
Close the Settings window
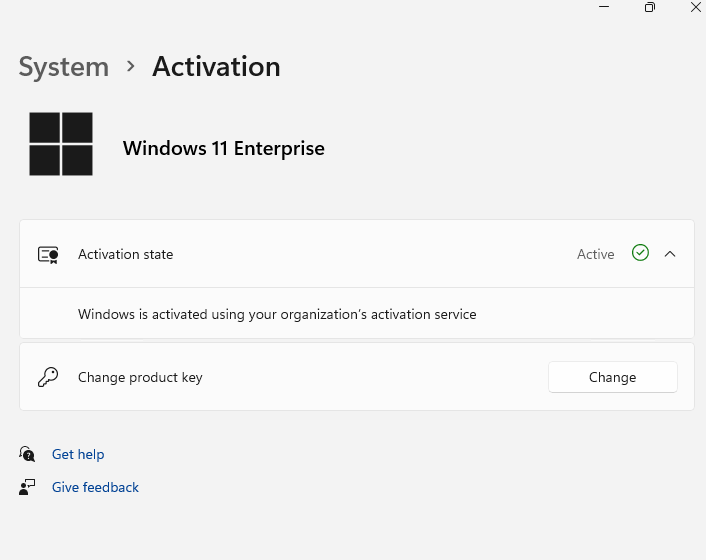pyautogui.click(x=696, y=7)
